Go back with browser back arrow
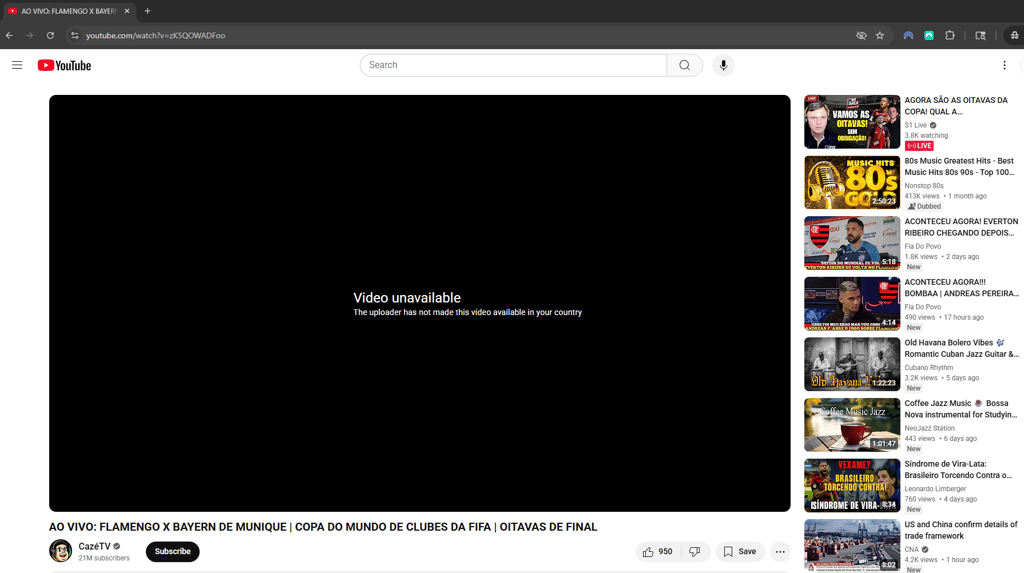The image size is (1024, 573). coord(9,35)
